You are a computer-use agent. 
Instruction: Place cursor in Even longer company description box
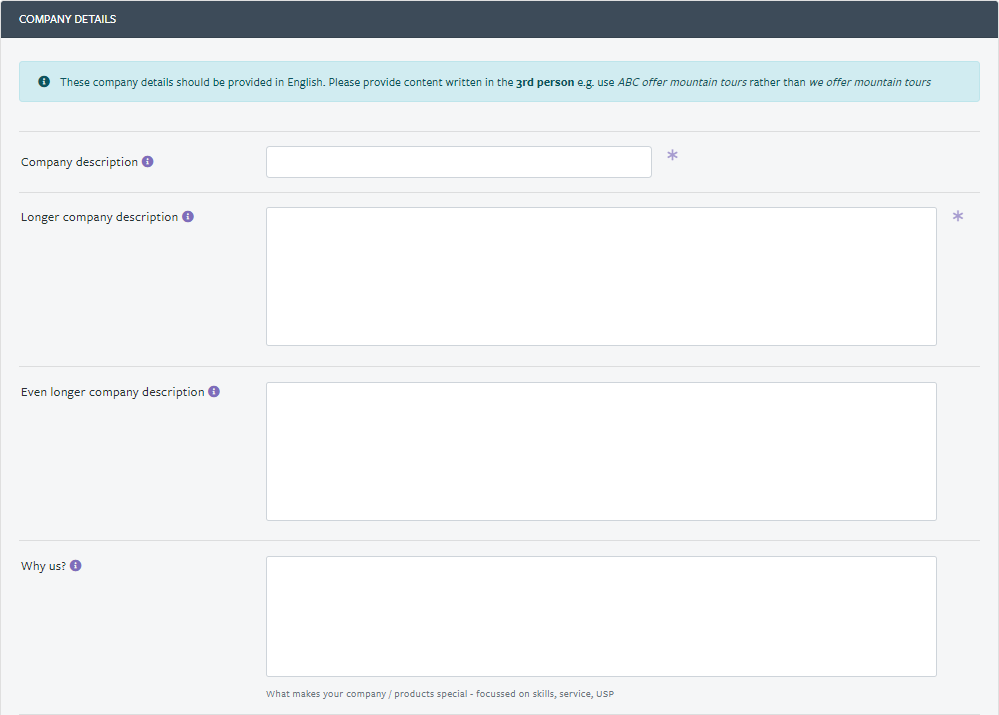pos(601,451)
